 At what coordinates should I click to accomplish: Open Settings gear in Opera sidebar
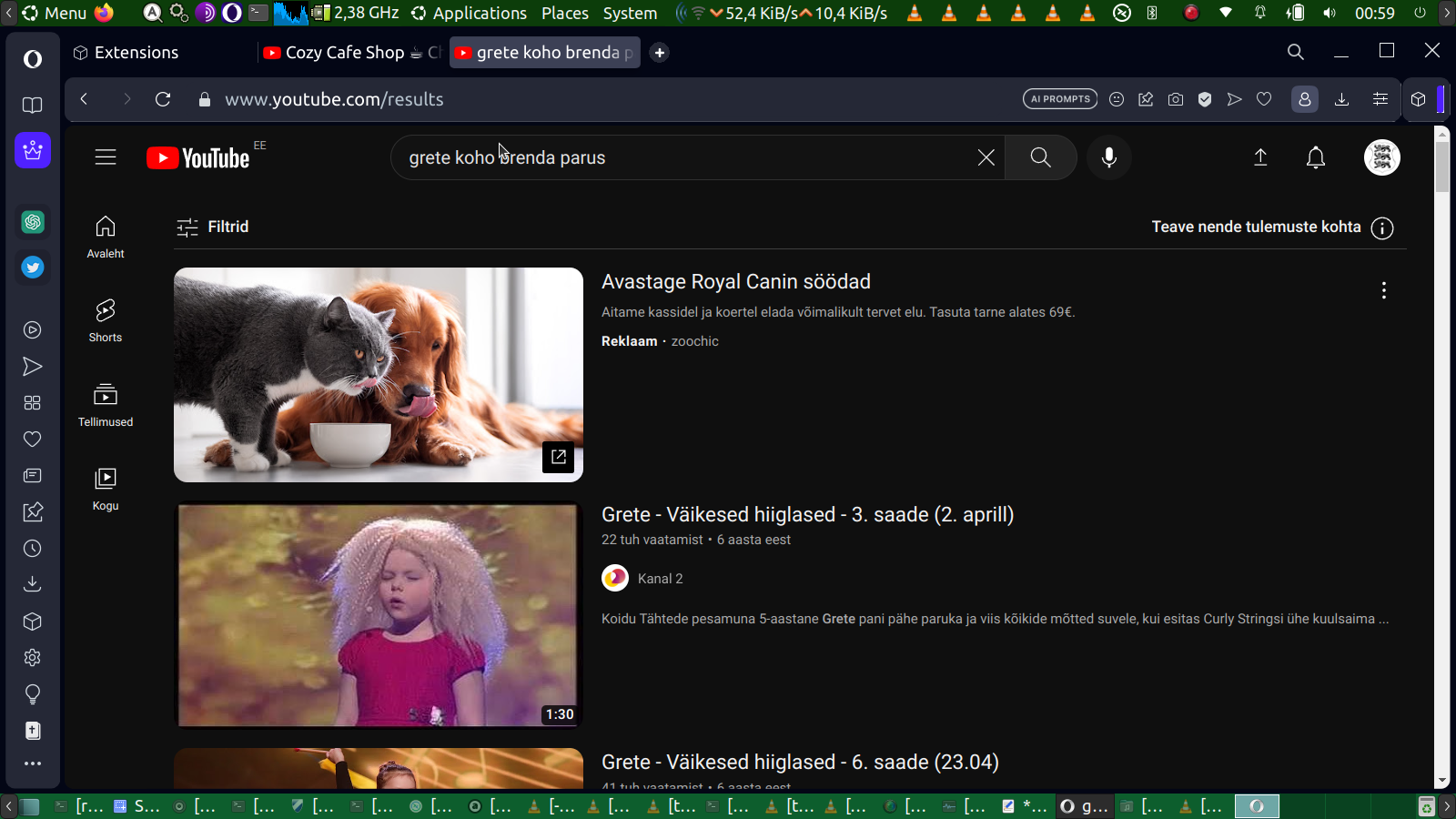(x=33, y=658)
